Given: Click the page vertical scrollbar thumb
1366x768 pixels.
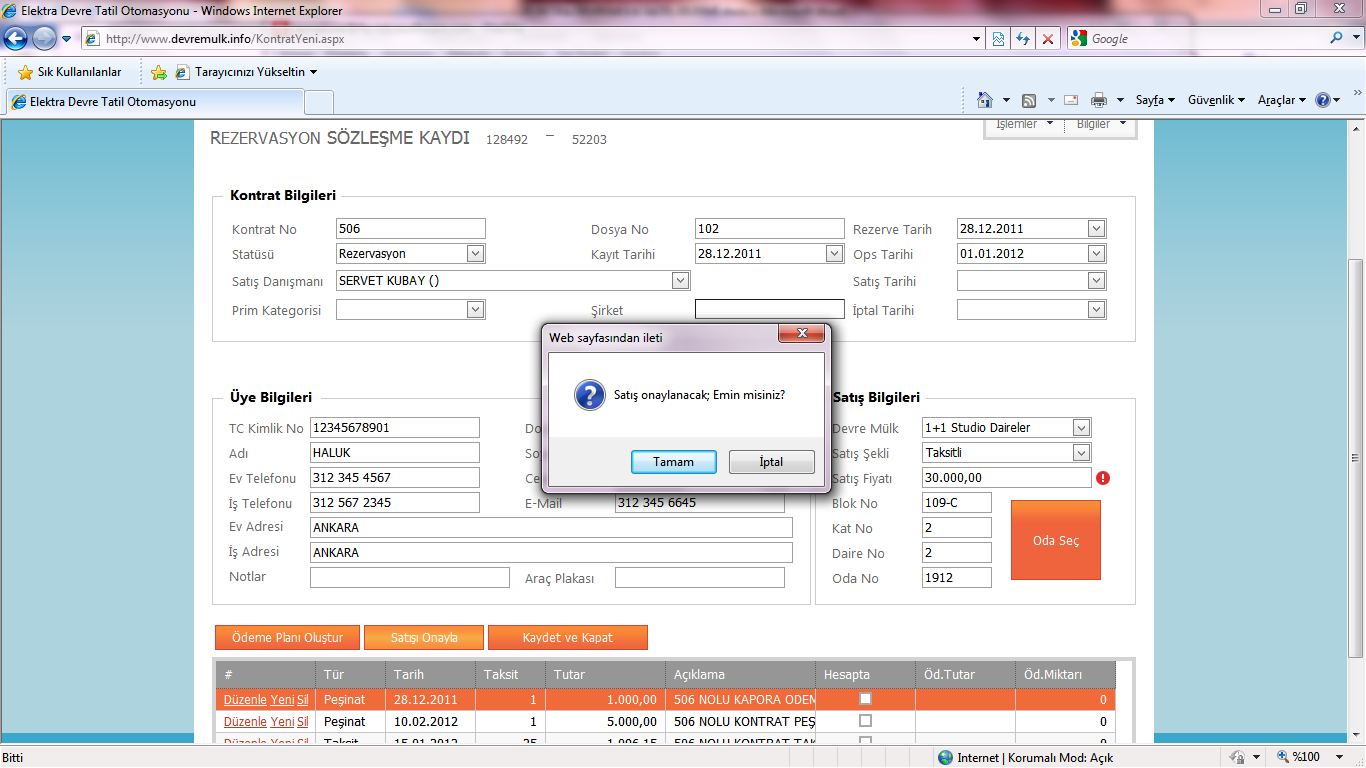Looking at the screenshot, I should pos(1357,458).
